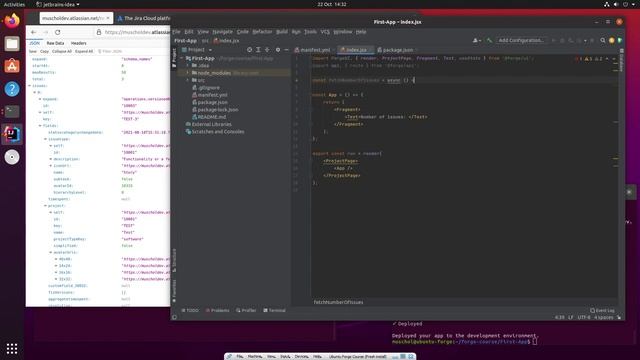Screen dimensions: 640x360
Task: Click Expand All icon in Project panel
Action: (258, 50)
